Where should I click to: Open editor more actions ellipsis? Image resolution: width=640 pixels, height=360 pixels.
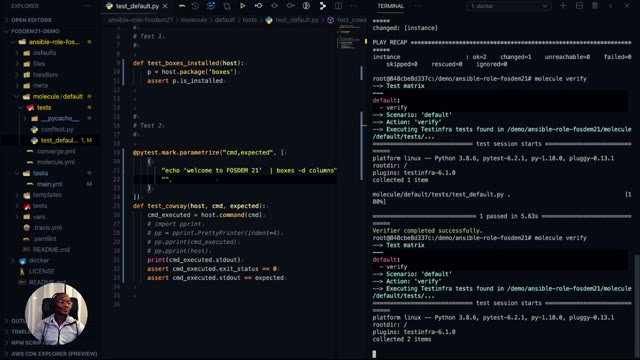pyautogui.click(x=354, y=6)
